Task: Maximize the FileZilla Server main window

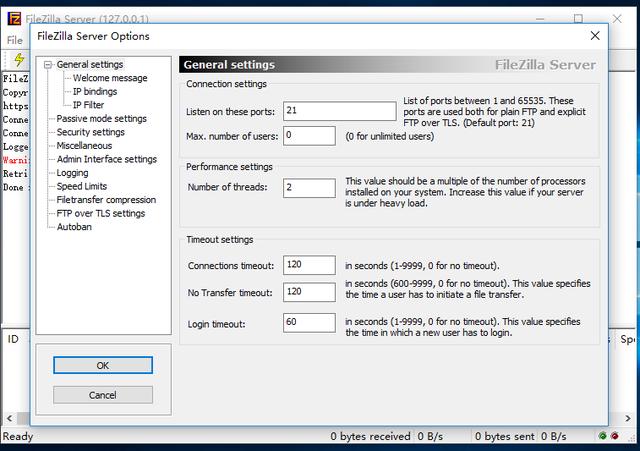Action: click(x=578, y=19)
